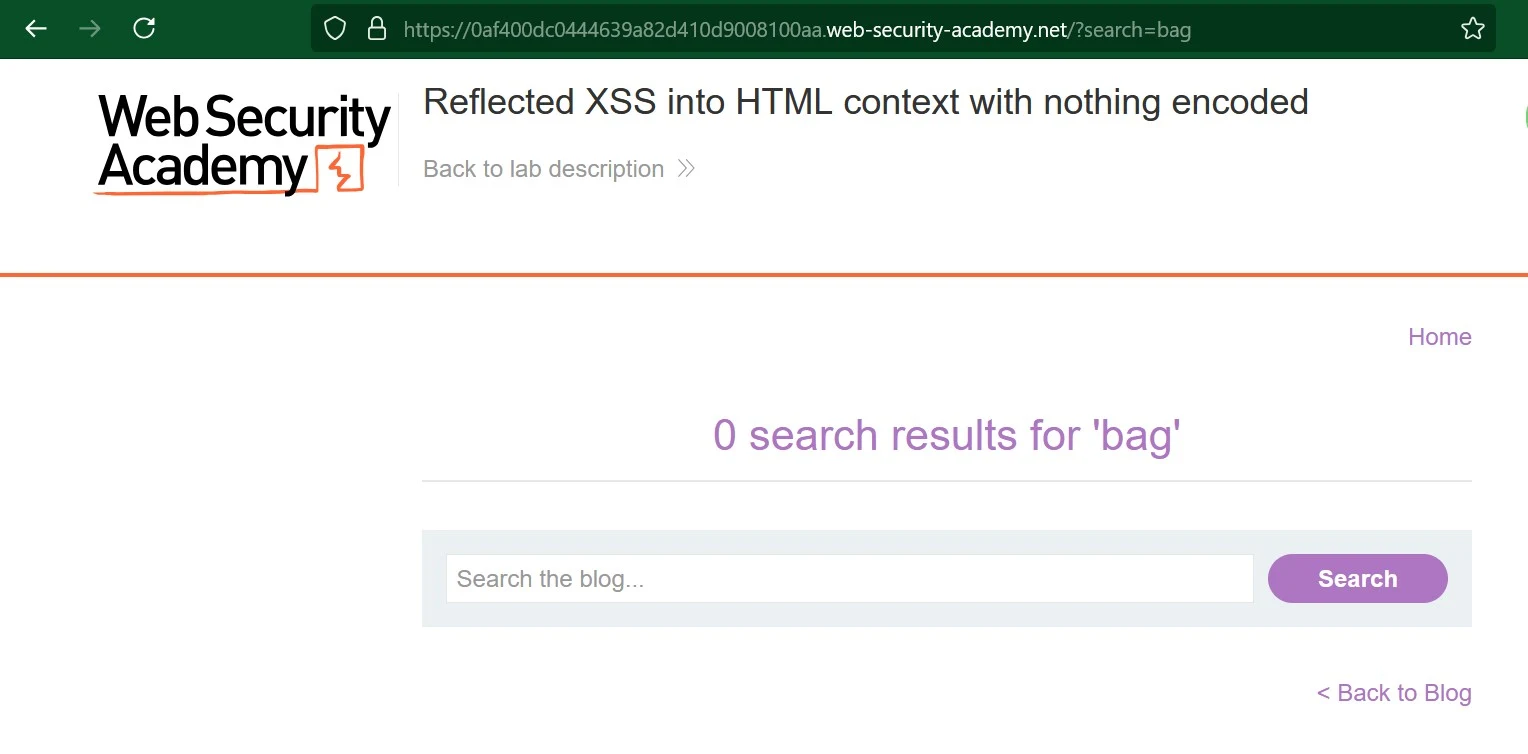Click the purple Search button
The height and width of the screenshot is (754, 1528).
[1357, 579]
